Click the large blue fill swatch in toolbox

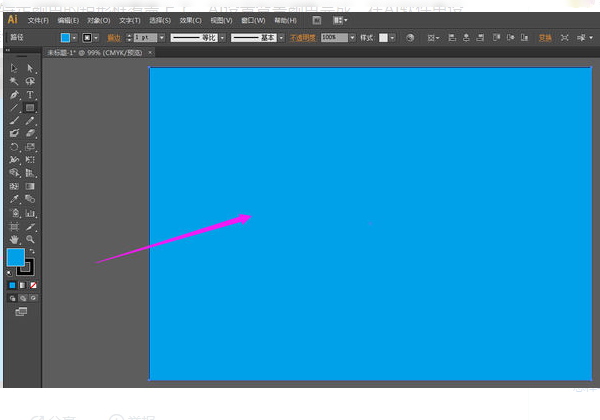click(16, 257)
